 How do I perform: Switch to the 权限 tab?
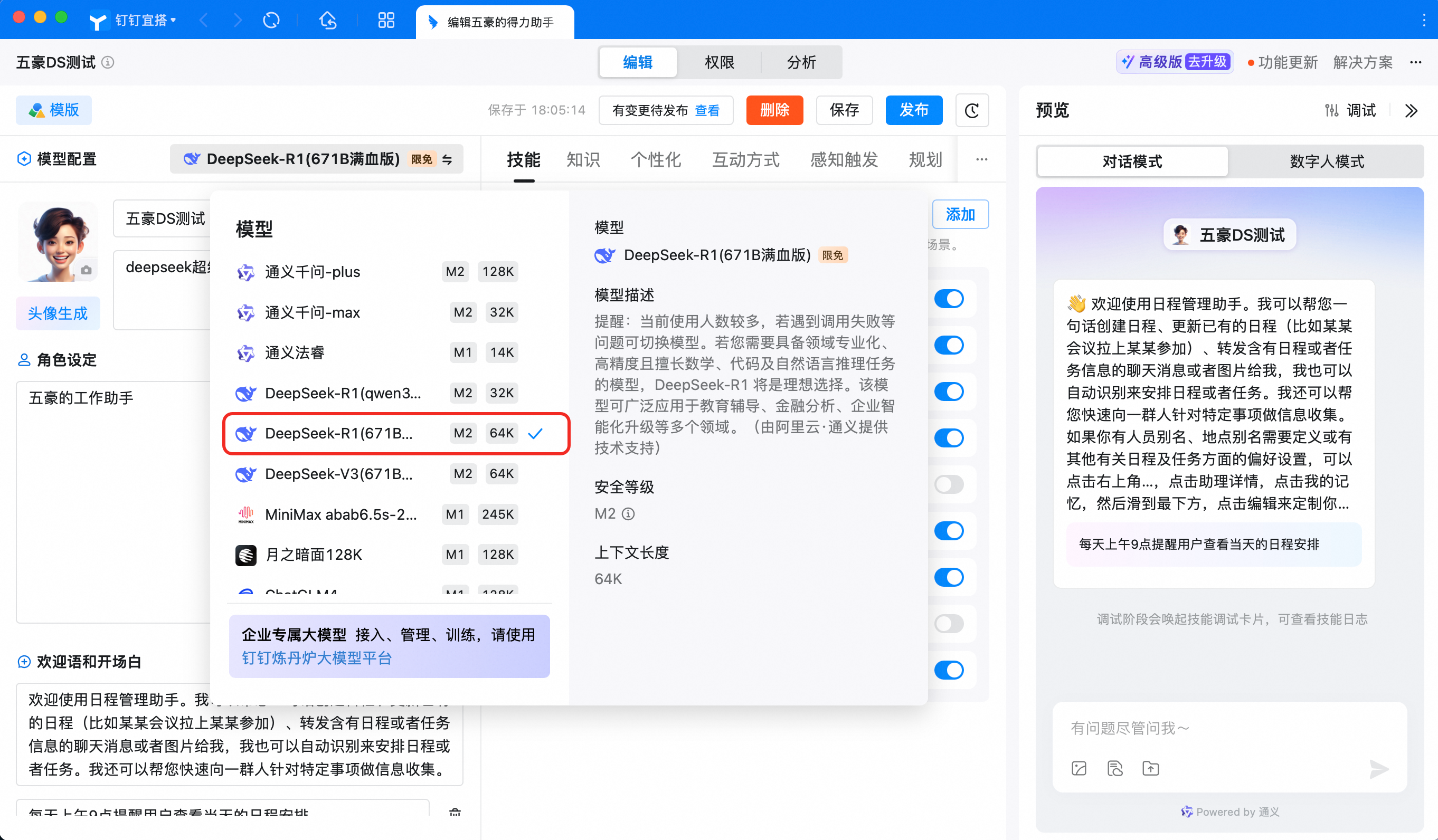click(x=719, y=62)
